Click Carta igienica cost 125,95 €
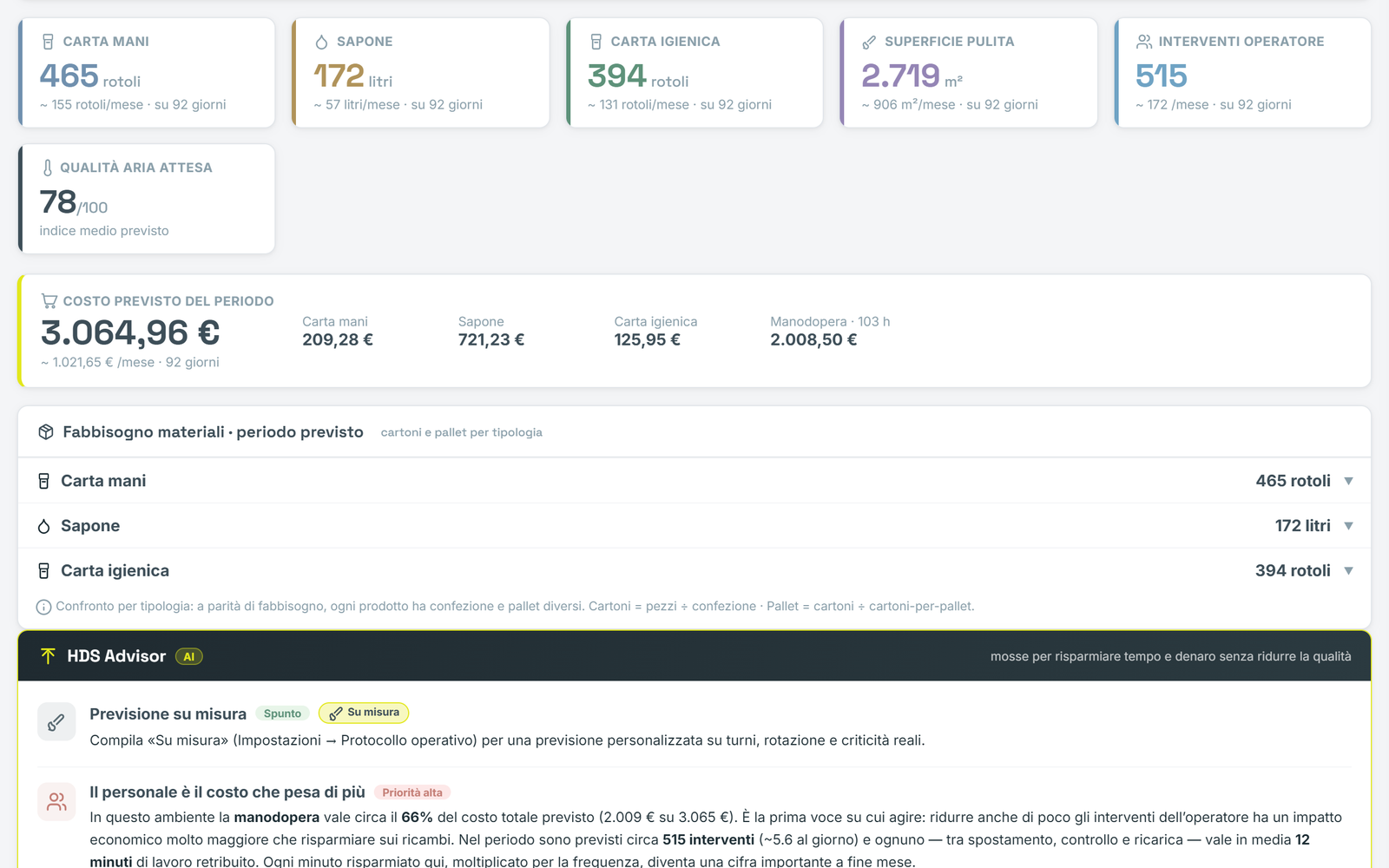The image size is (1389, 868). tap(648, 340)
